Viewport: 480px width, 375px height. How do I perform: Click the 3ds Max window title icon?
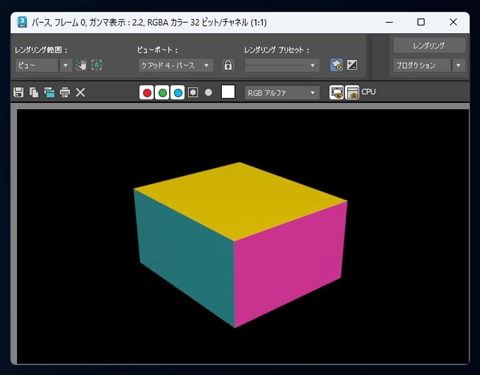pyautogui.click(x=22, y=22)
